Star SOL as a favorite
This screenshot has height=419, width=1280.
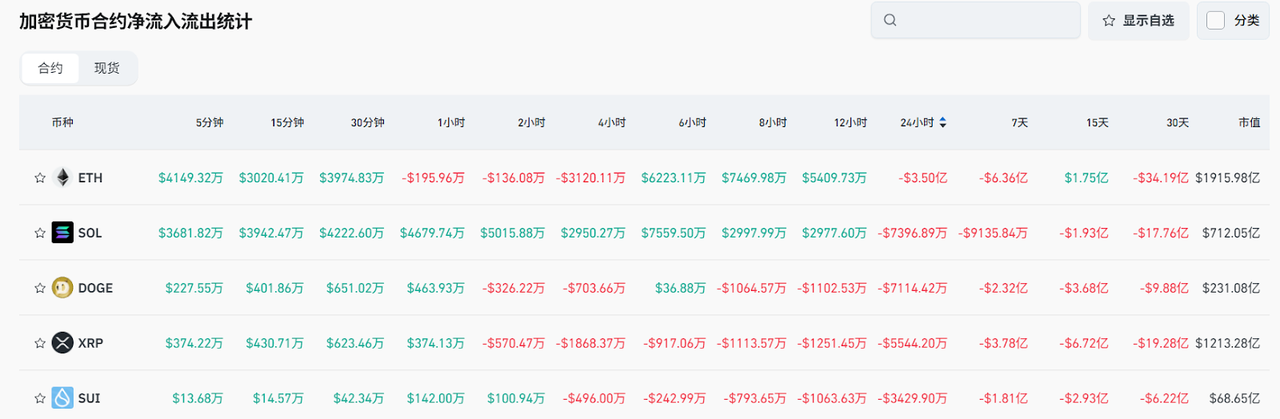[x=40, y=233]
